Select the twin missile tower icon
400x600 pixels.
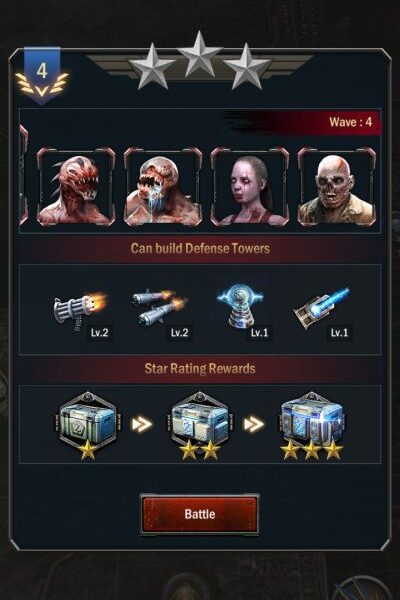(158, 307)
